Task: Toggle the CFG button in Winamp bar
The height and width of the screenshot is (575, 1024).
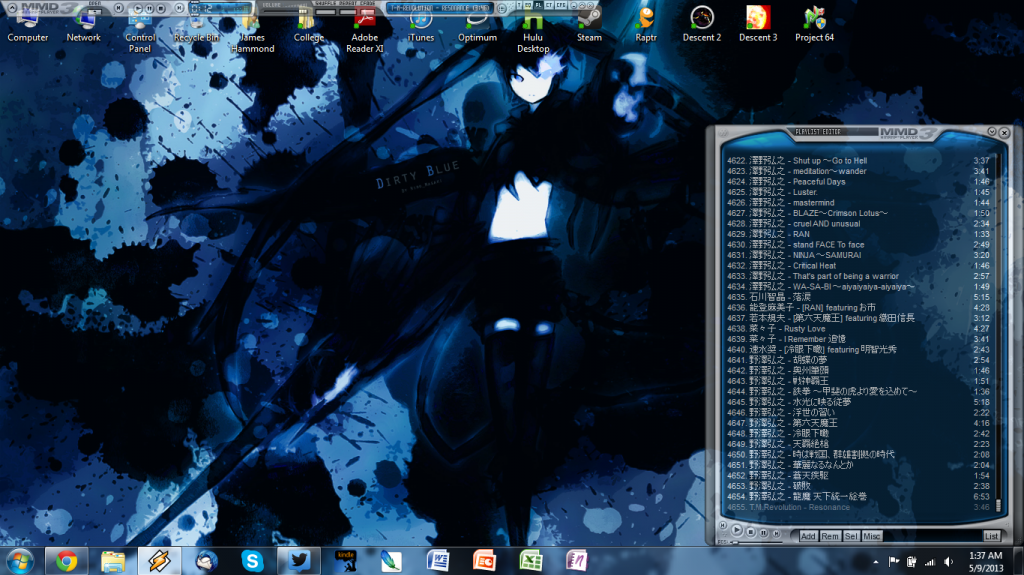Action: [562, 5]
